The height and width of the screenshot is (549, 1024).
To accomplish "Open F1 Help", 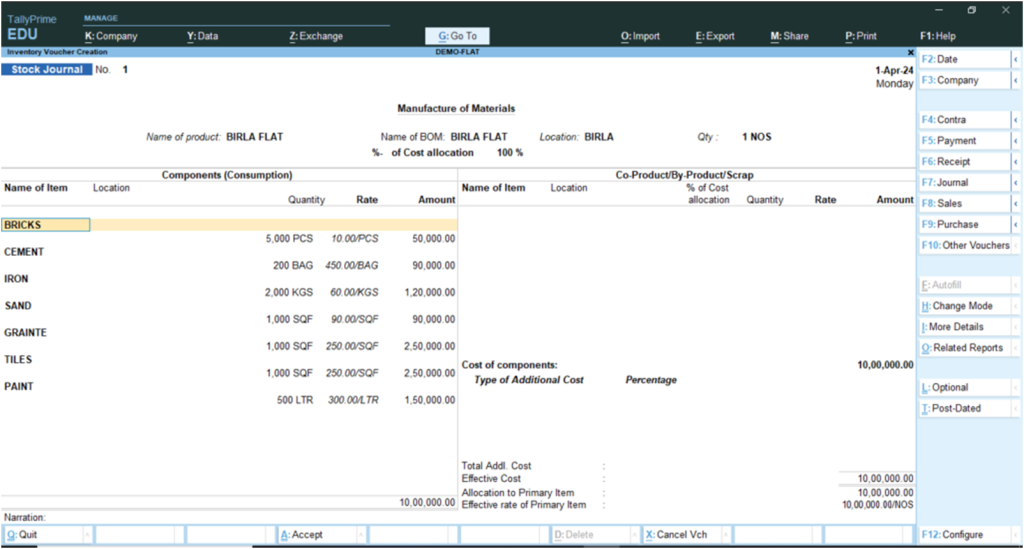I will (938, 36).
